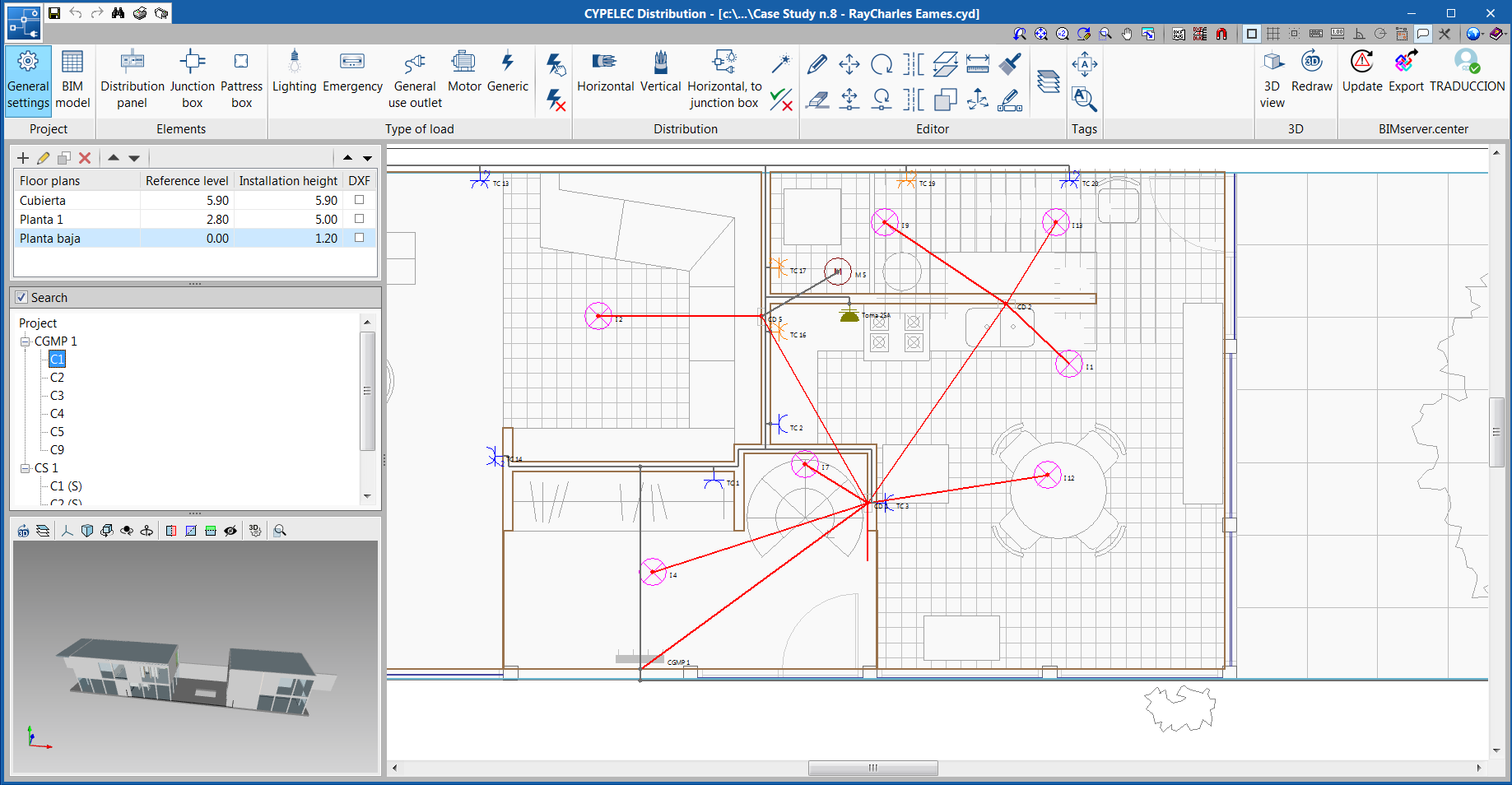Uncheck the Search checkbox
The width and height of the screenshot is (1512, 785).
21,298
